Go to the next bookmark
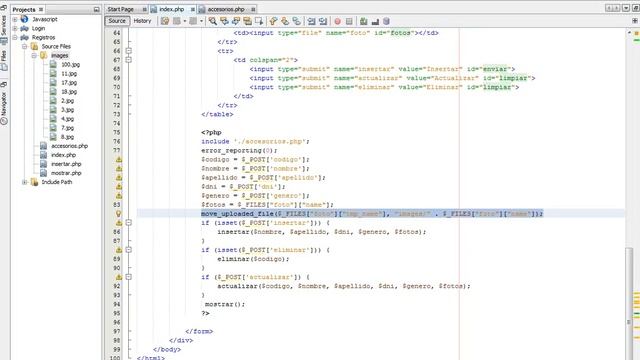 click(x=285, y=21)
